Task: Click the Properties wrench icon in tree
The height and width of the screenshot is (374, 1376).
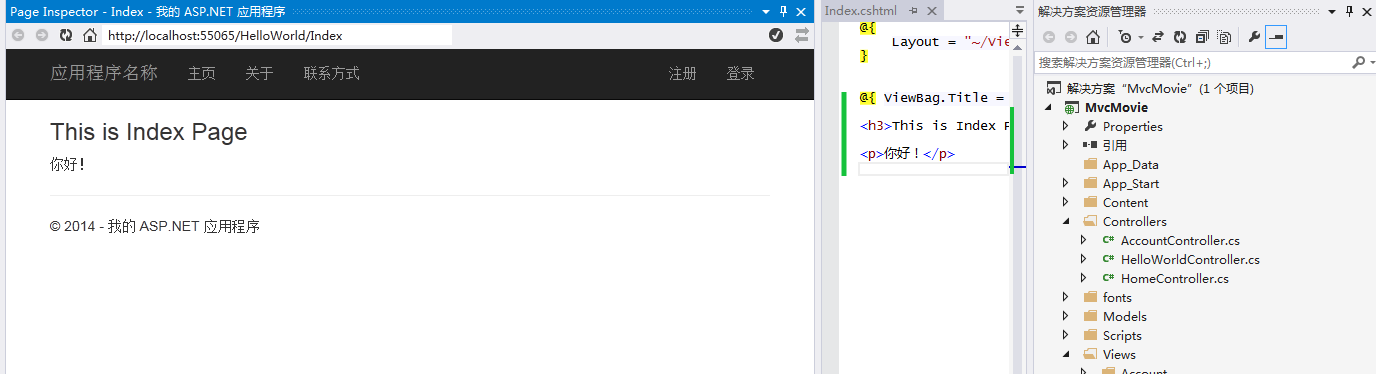Action: [x=1090, y=126]
